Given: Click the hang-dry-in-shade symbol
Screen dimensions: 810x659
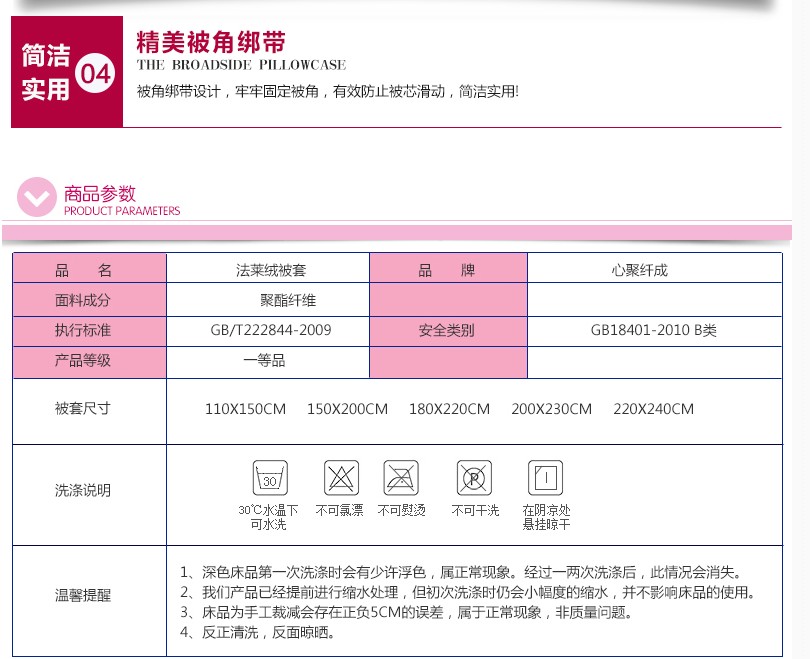Looking at the screenshot, I should pos(546,478).
